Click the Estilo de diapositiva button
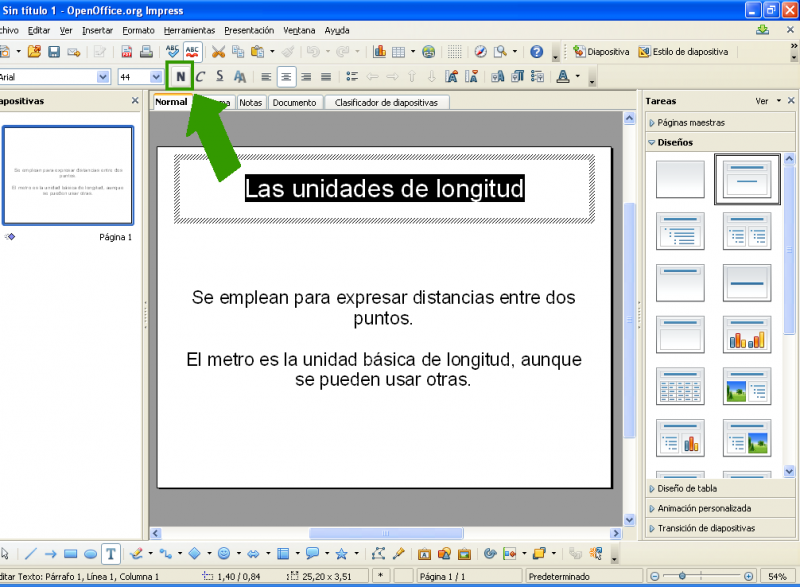Screen dimensions: 800x587 coord(684,51)
